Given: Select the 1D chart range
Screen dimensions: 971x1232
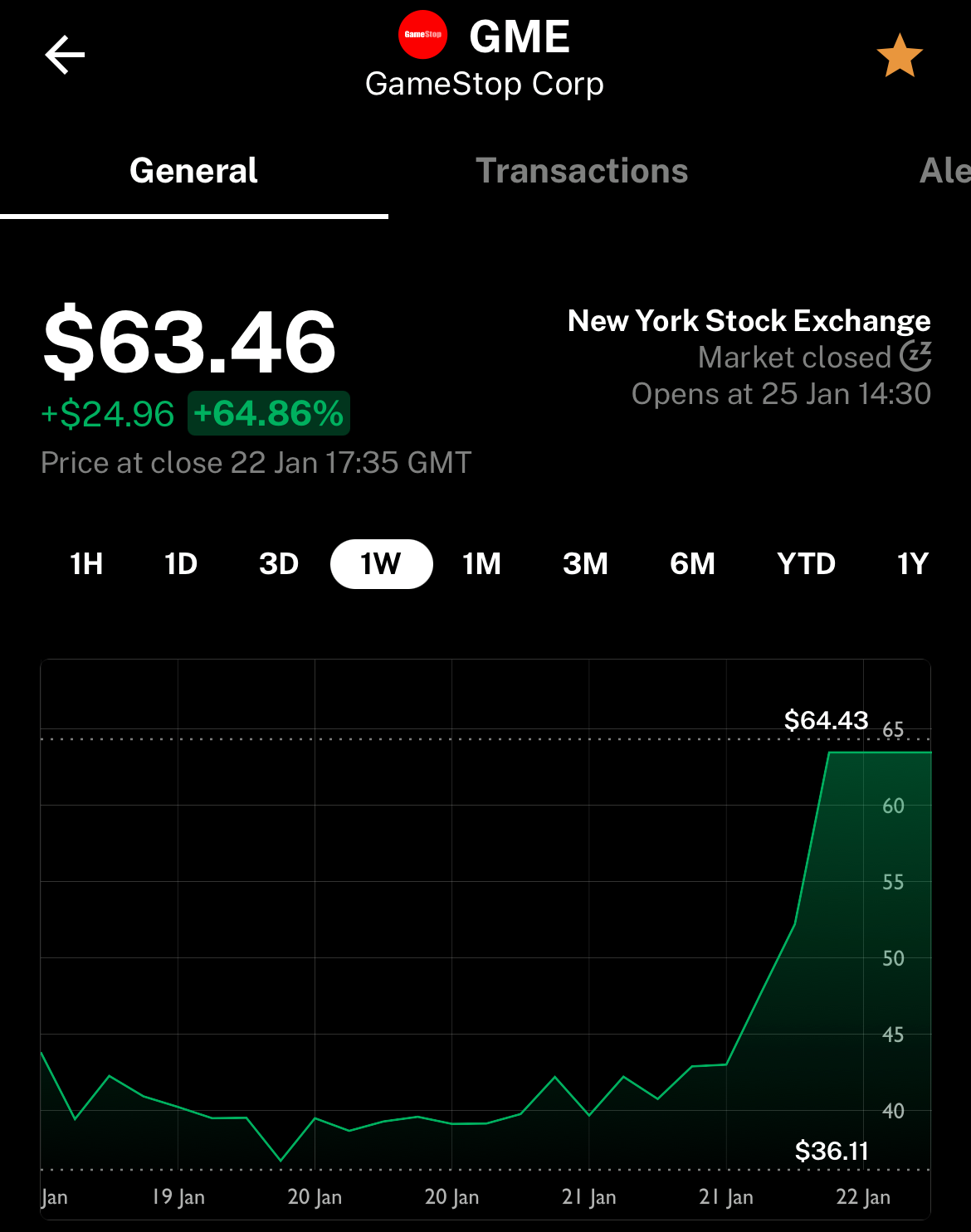Looking at the screenshot, I should click(181, 564).
